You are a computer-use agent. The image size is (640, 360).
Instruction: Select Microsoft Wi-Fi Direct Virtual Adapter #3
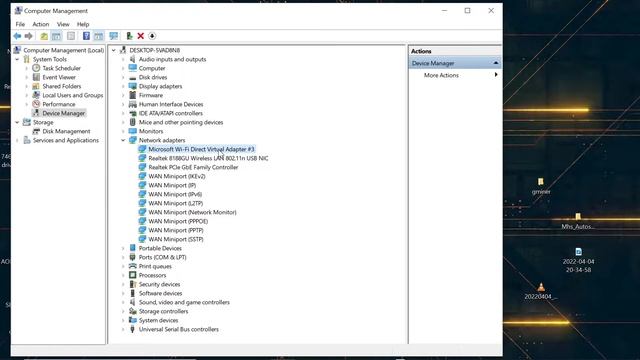[201, 149]
